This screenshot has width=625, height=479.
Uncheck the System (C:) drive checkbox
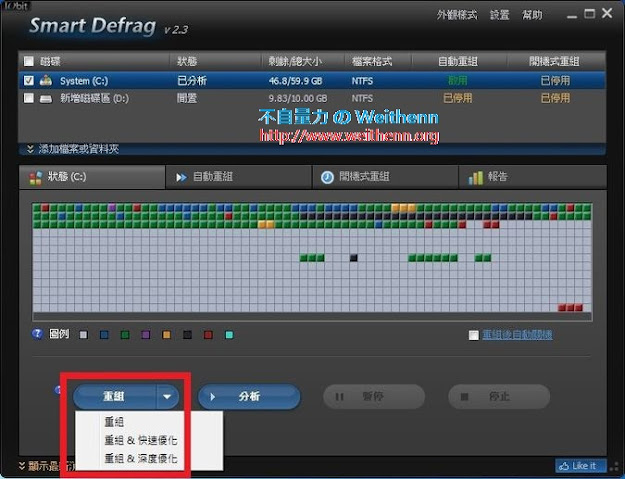pos(29,80)
